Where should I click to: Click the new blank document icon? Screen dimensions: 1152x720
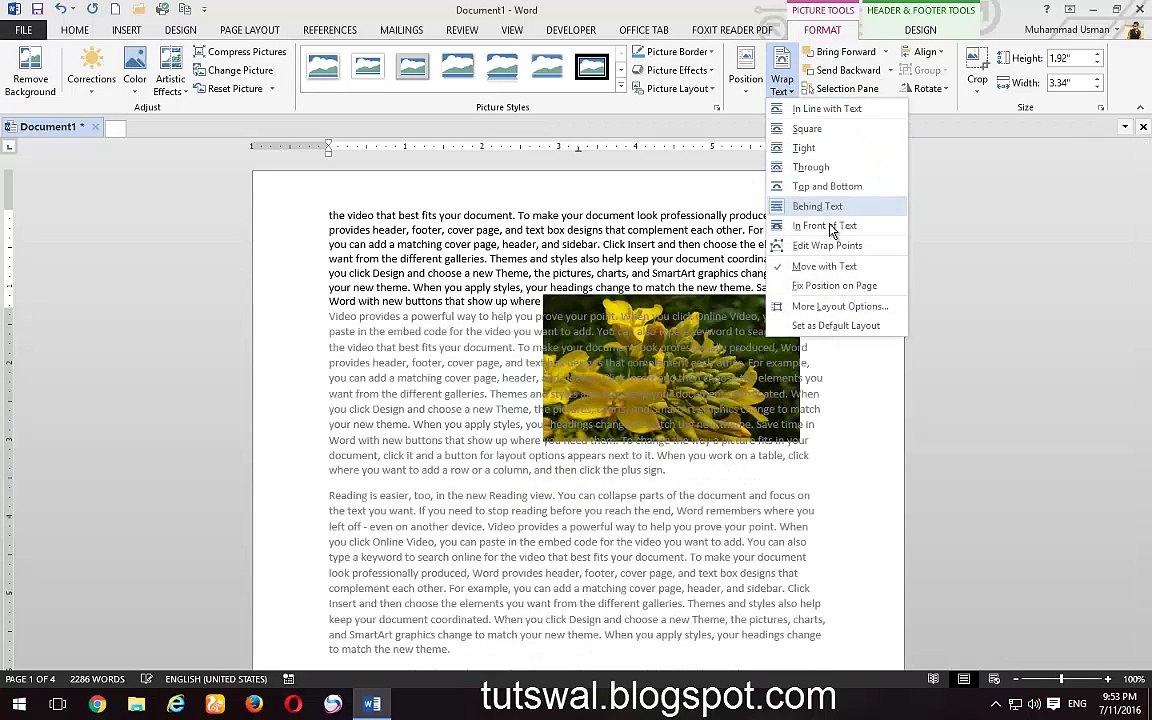[115, 10]
